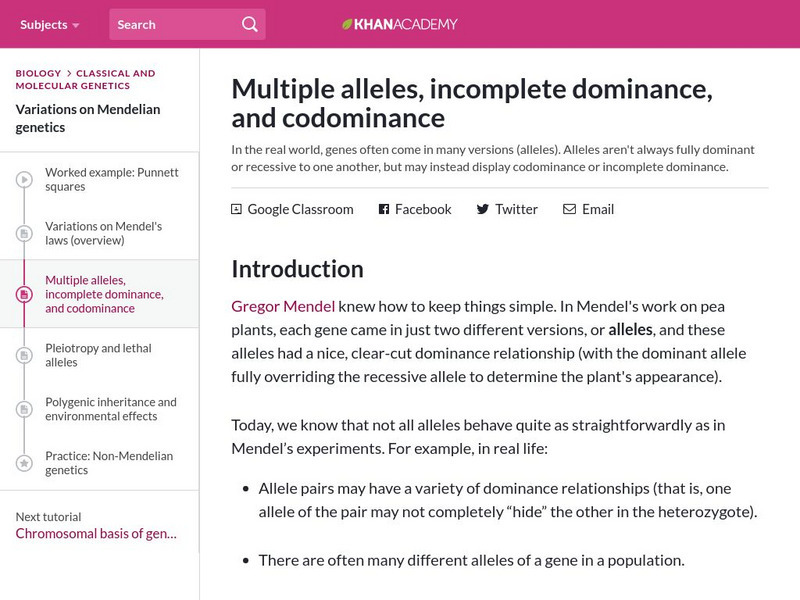Click the search magnifying glass icon
This screenshot has width=800, height=600.
tap(249, 23)
